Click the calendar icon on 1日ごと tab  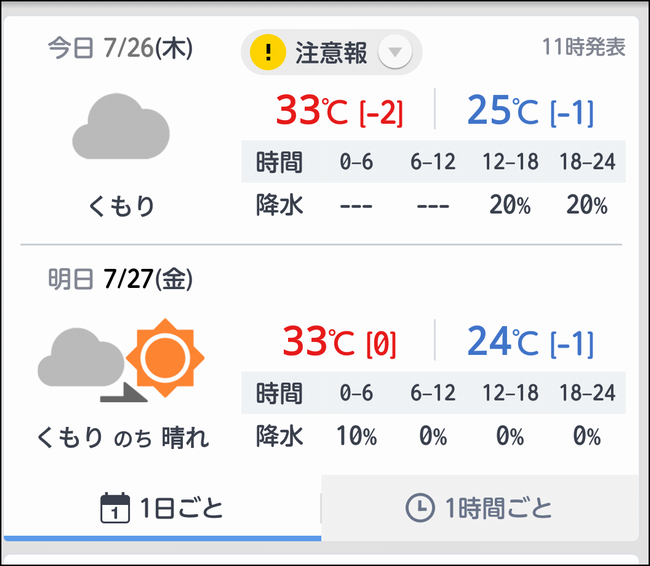pos(115,508)
